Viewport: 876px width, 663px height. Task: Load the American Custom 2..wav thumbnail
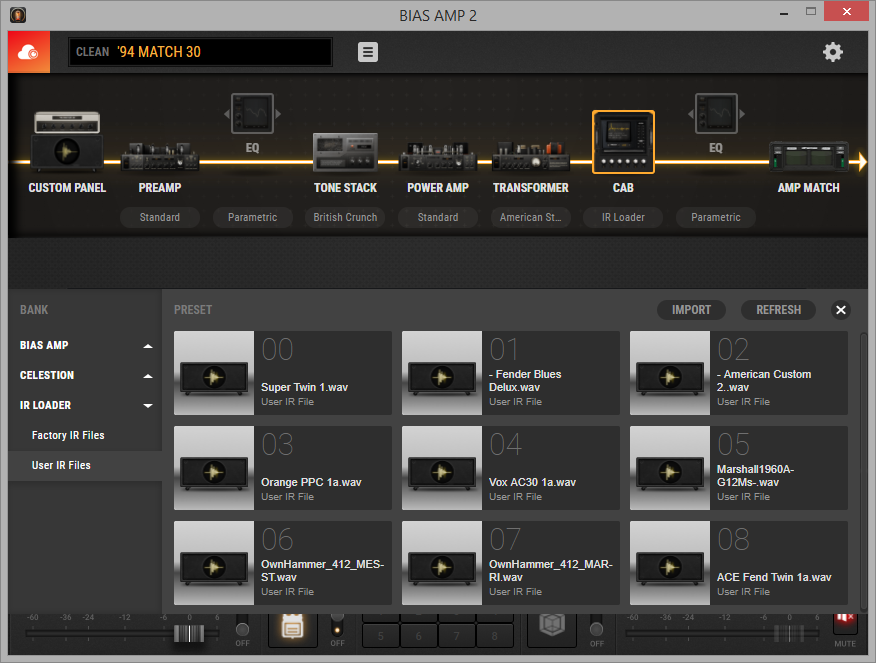pos(670,373)
